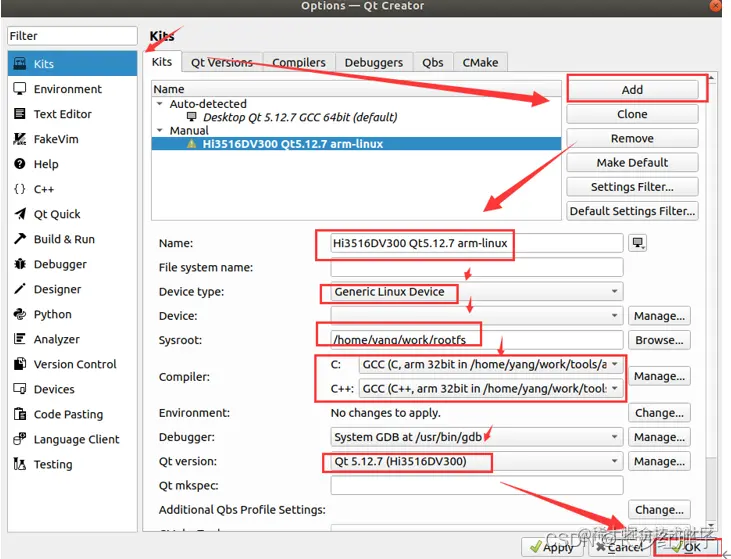
Task: Click the OK button
Action: pyautogui.click(x=686, y=547)
